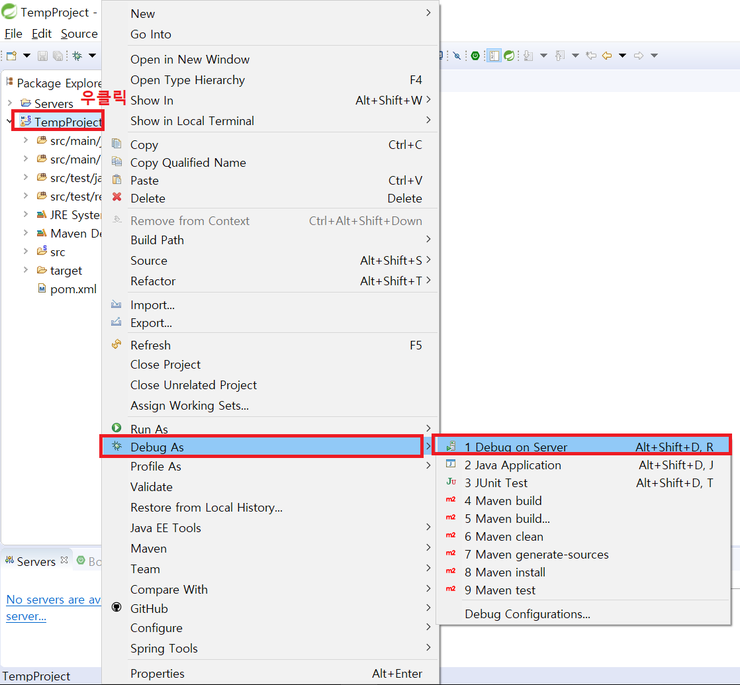
Task: Click the 'No servers are available' link
Action: point(52,600)
